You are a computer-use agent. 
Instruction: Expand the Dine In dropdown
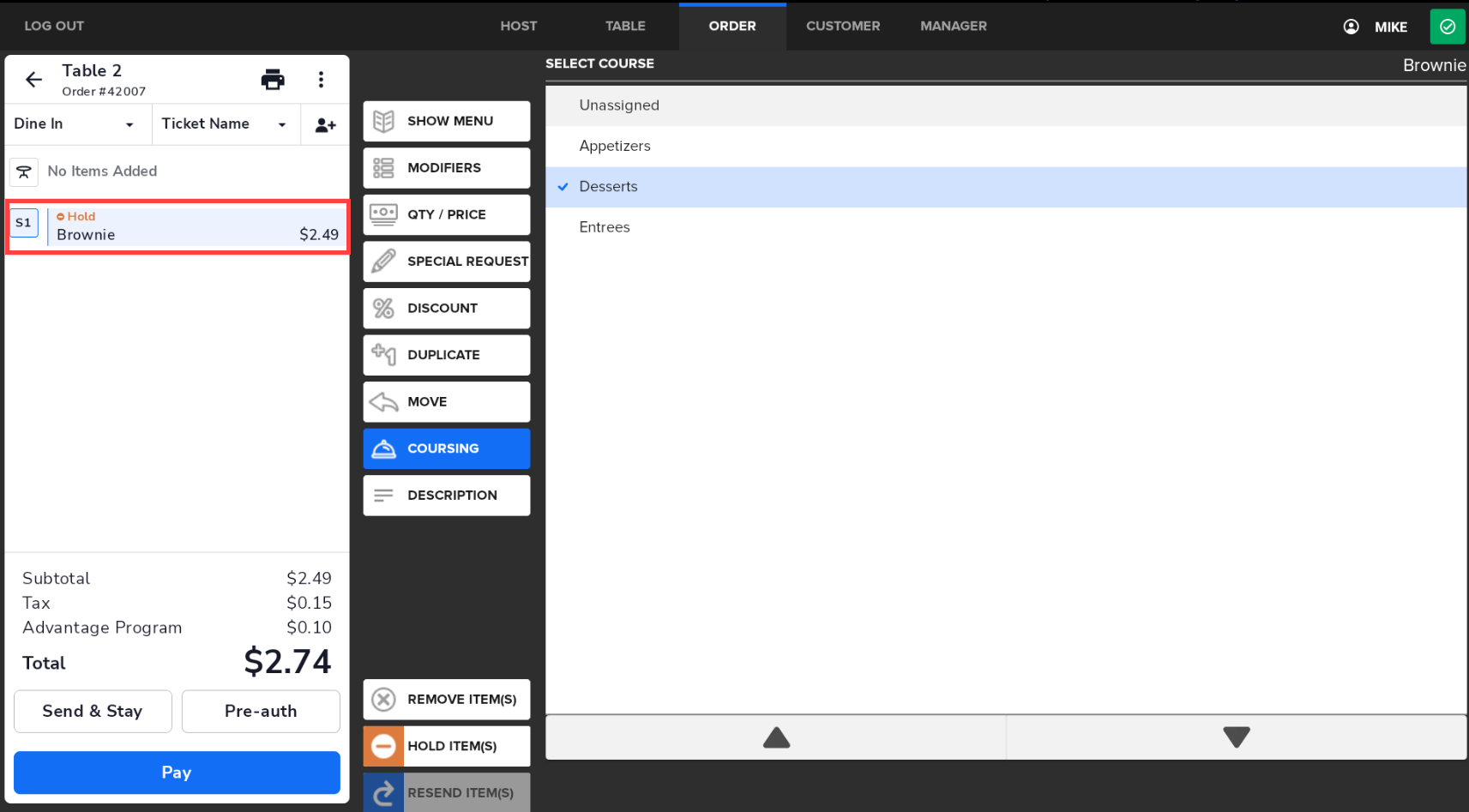coord(75,124)
